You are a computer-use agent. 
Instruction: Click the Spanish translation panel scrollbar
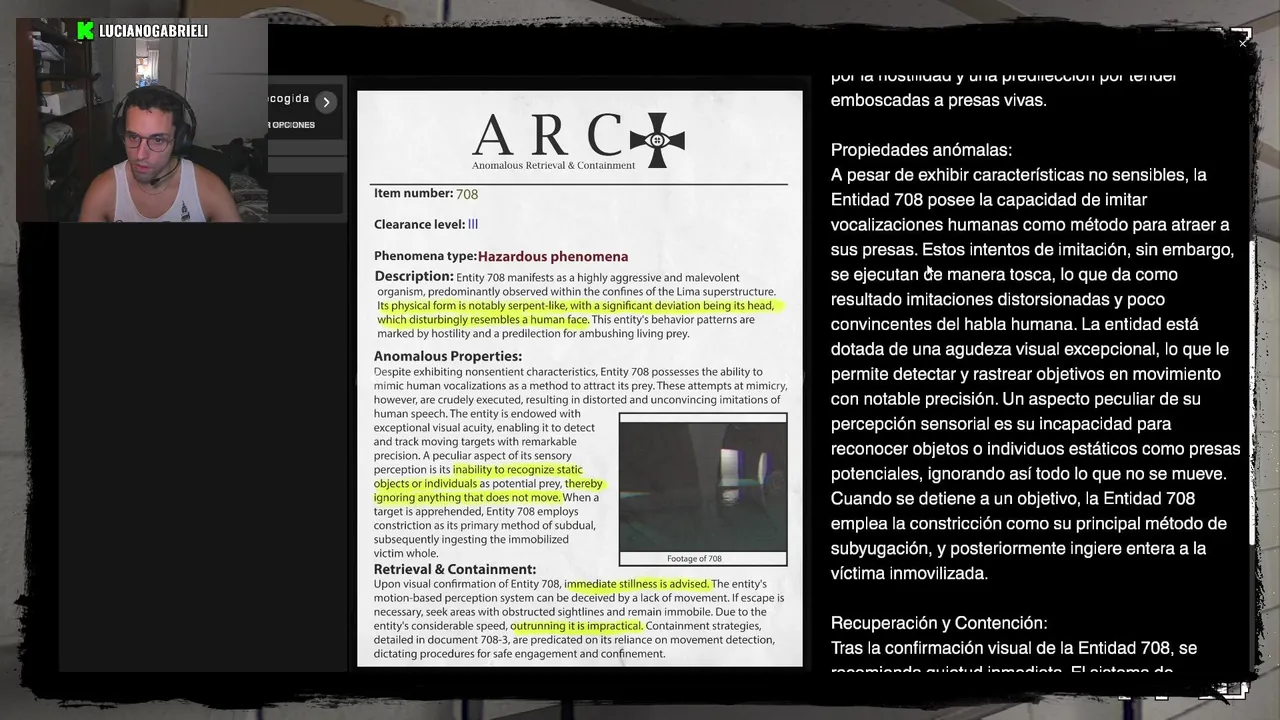tap(1253, 392)
